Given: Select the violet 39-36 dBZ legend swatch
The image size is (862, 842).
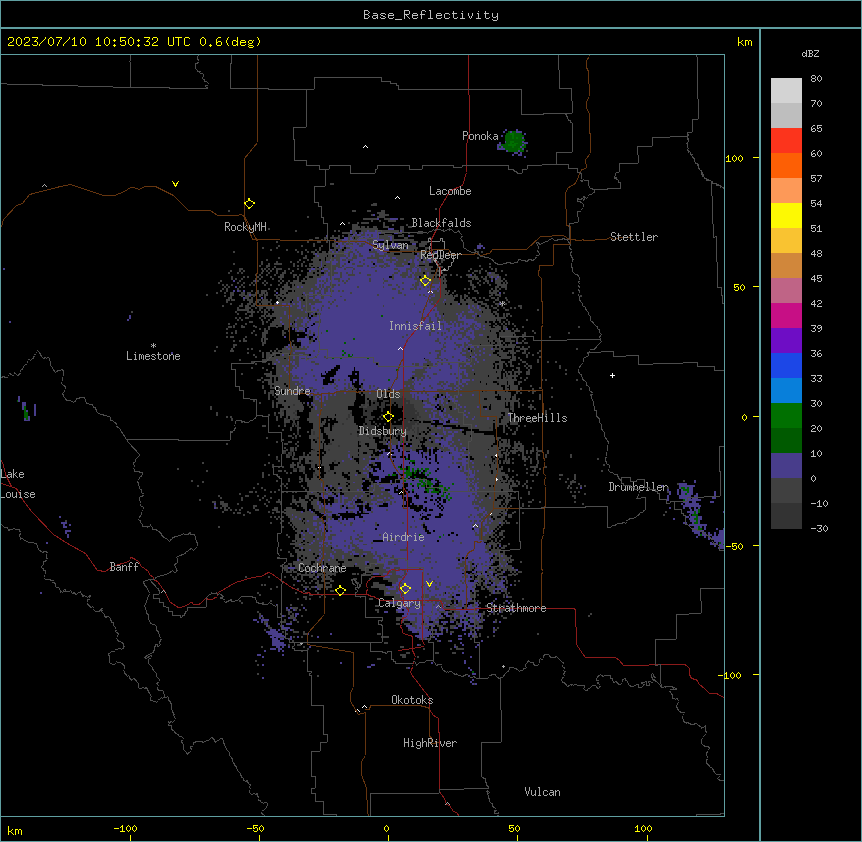Looking at the screenshot, I should (786, 341).
